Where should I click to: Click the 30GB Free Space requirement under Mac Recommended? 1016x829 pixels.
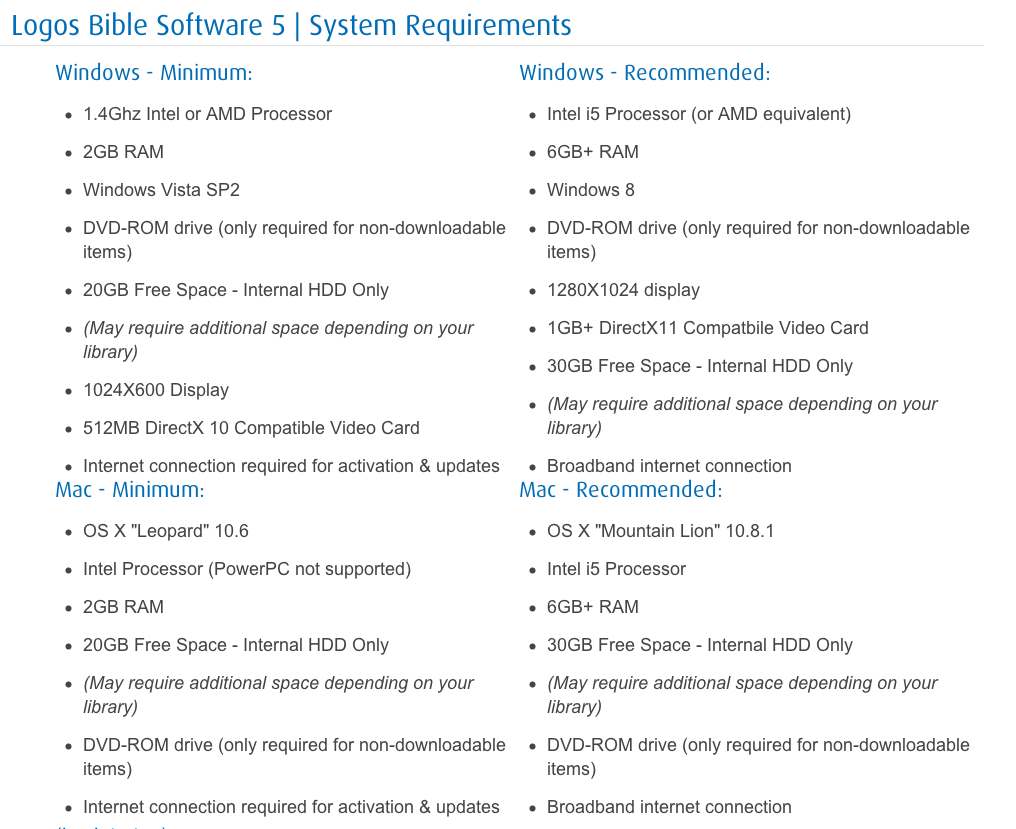pos(699,645)
